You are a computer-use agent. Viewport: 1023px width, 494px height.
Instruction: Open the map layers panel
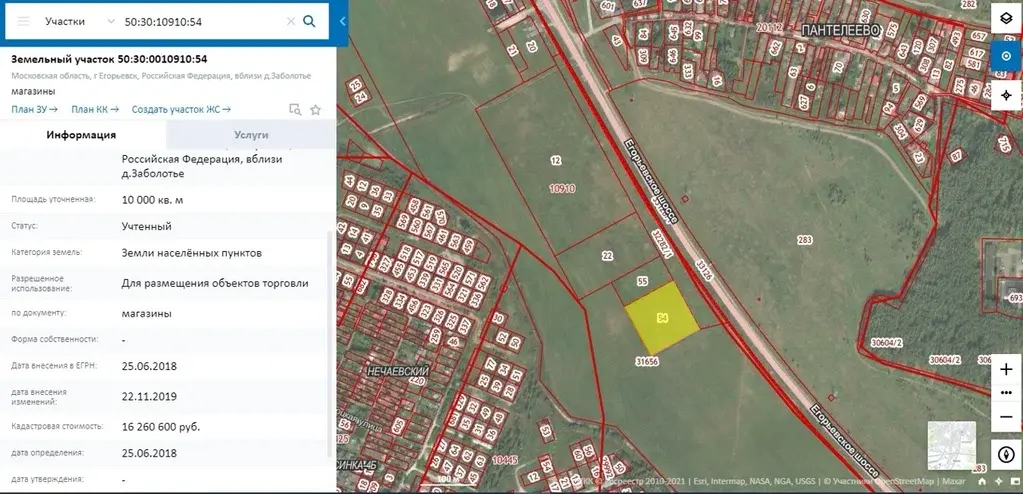point(1006,19)
